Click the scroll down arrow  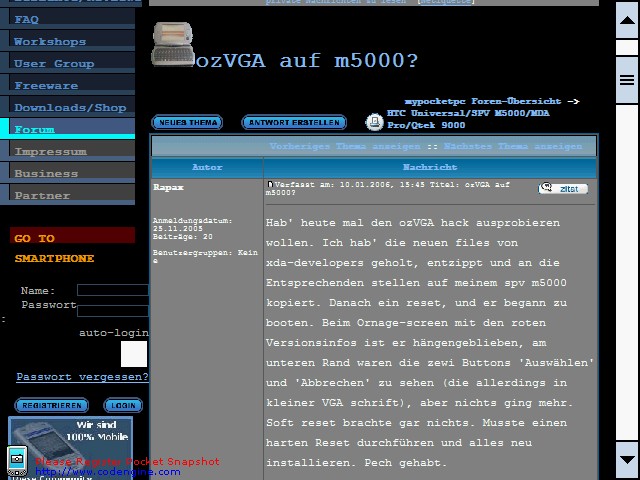tap(627, 460)
